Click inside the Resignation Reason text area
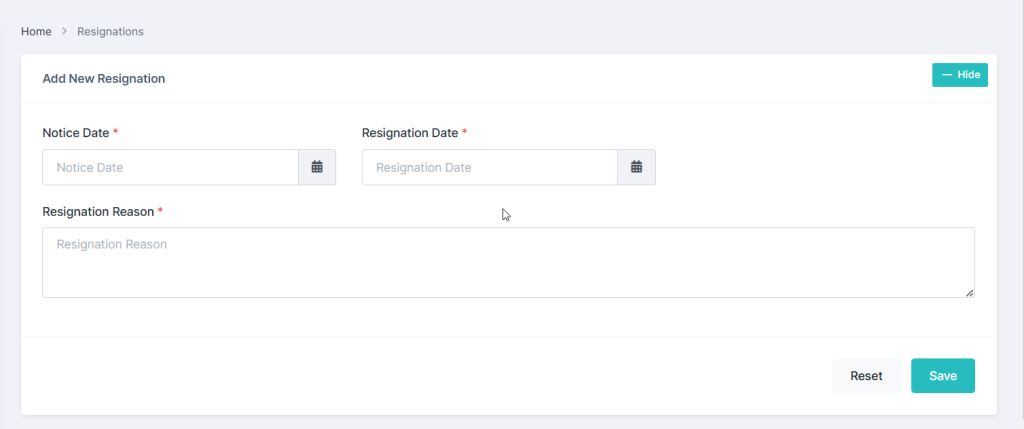This screenshot has height=429, width=1024. tap(508, 262)
